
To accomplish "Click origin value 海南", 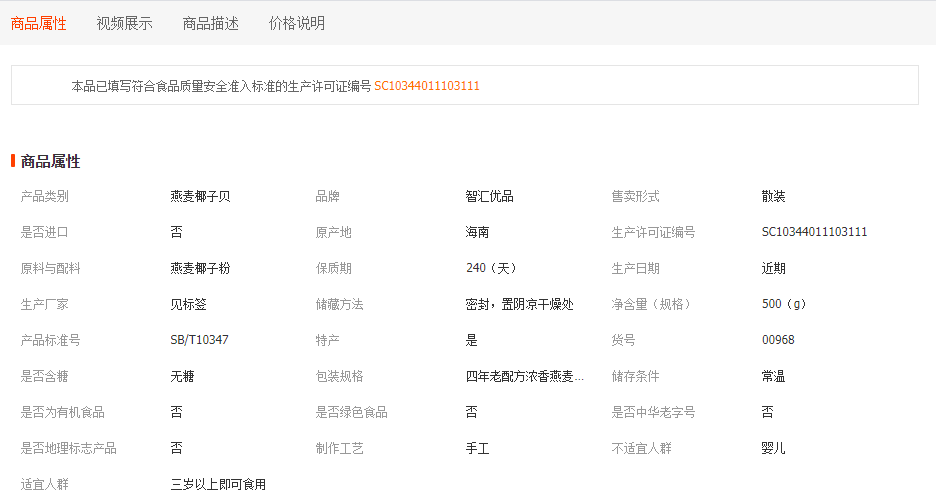I will coord(478,232).
